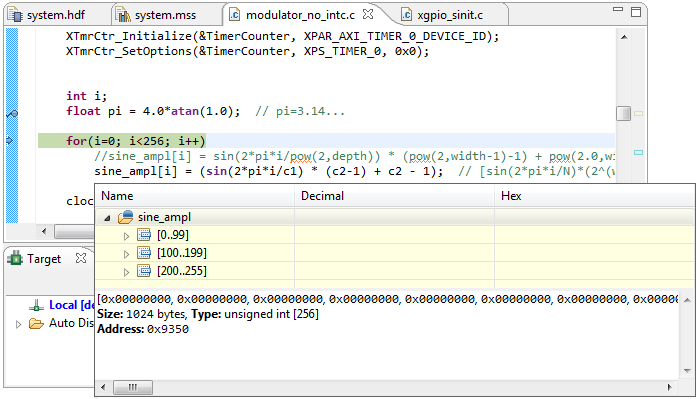Click the commented //sine_ampl[i] line
The width and height of the screenshot is (697, 399).
pyautogui.click(x=355, y=156)
